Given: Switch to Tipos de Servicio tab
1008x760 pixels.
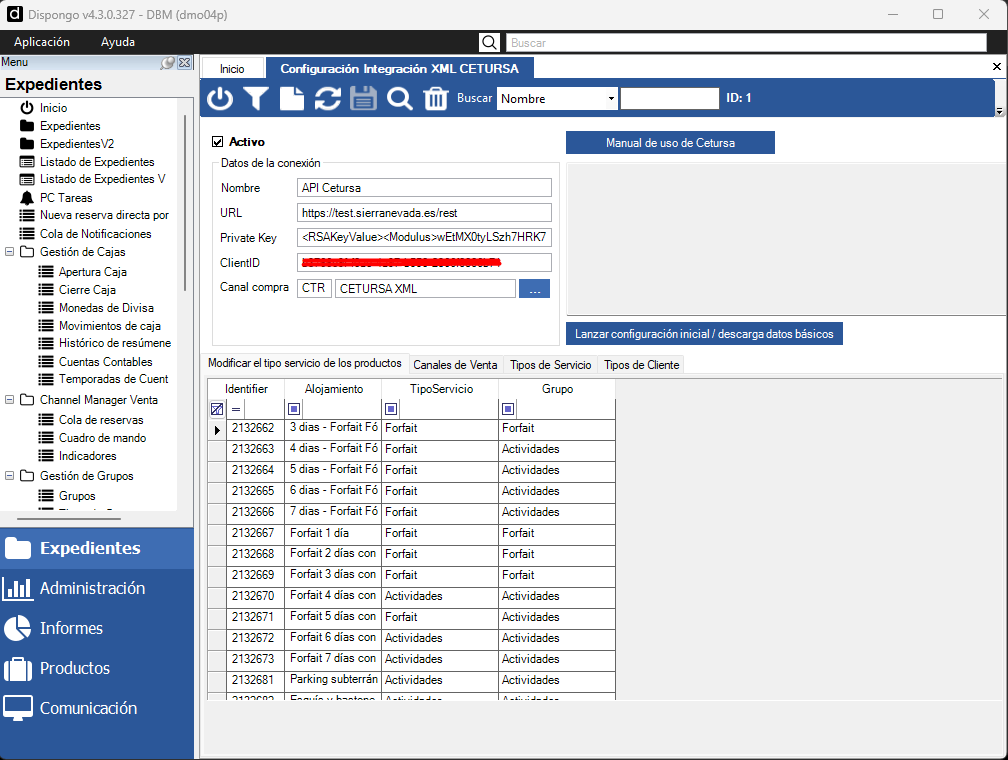Looking at the screenshot, I should click(550, 365).
